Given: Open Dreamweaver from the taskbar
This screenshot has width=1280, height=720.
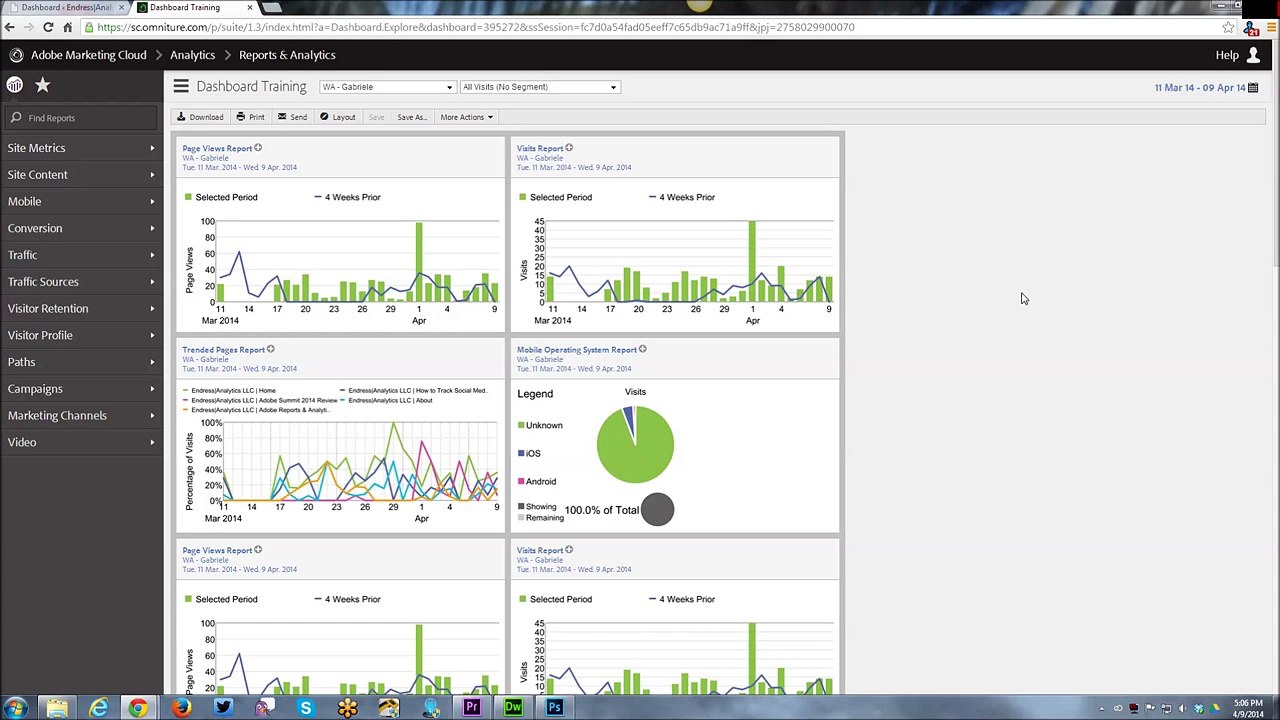Looking at the screenshot, I should pyautogui.click(x=513, y=708).
